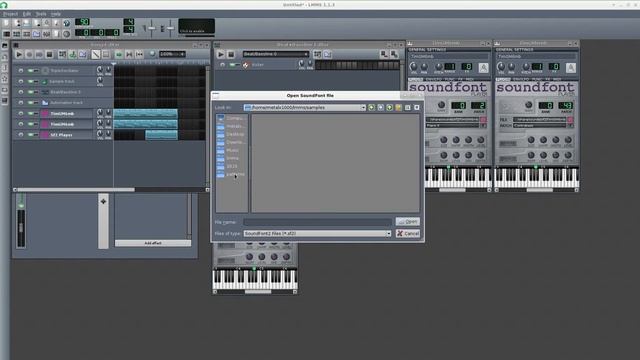The image size is (640, 360).
Task: Show the Beat+Bassline Editor toolbar icon
Action: [17, 34]
